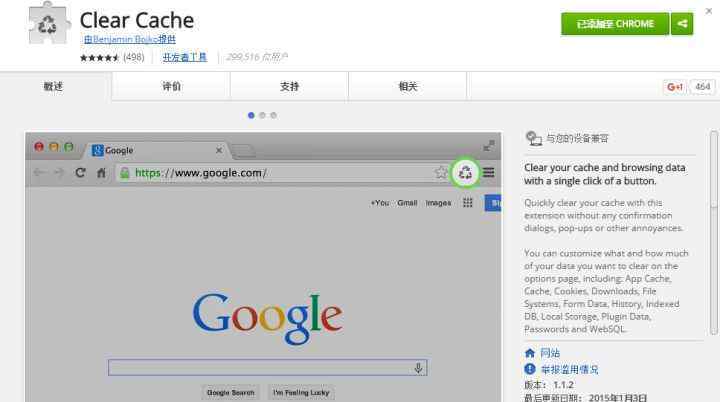Open Benjamin Bojko developer link
Screen dimensions: 720x402
click(129, 40)
